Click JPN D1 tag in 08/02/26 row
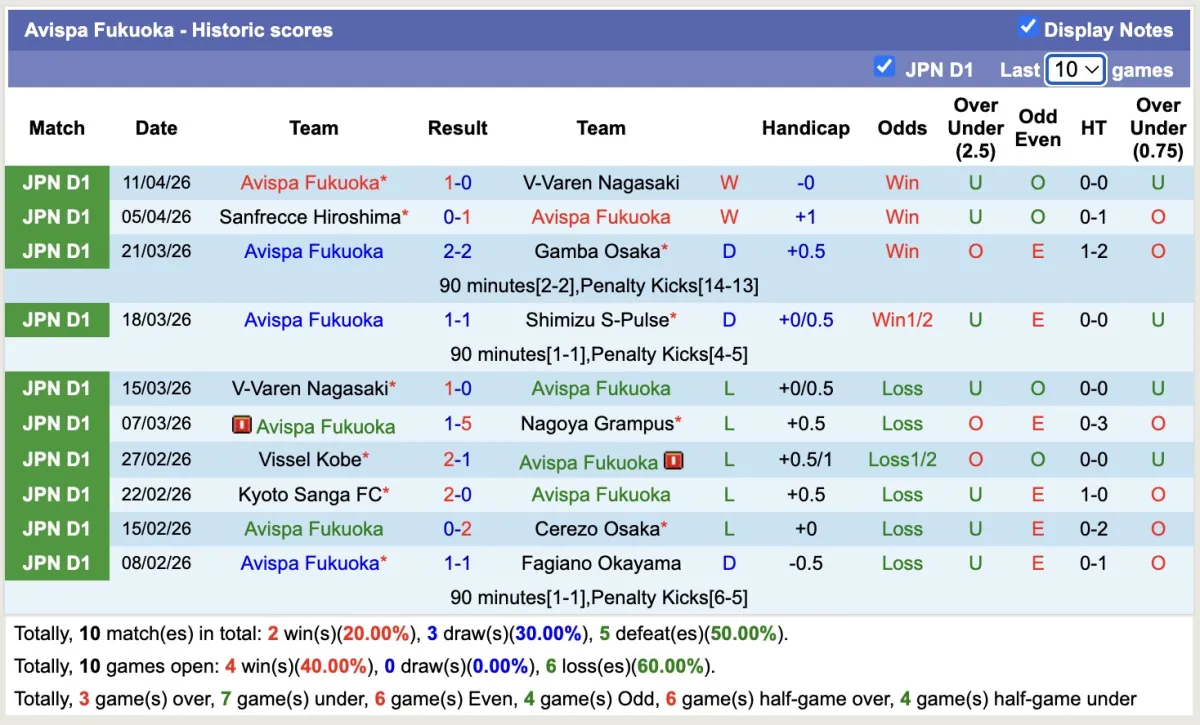1200x725 pixels. point(57,563)
